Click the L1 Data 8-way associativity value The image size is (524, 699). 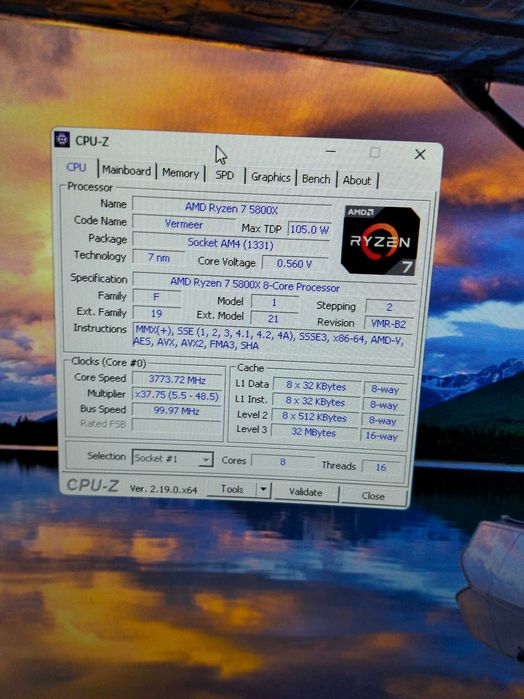point(385,389)
